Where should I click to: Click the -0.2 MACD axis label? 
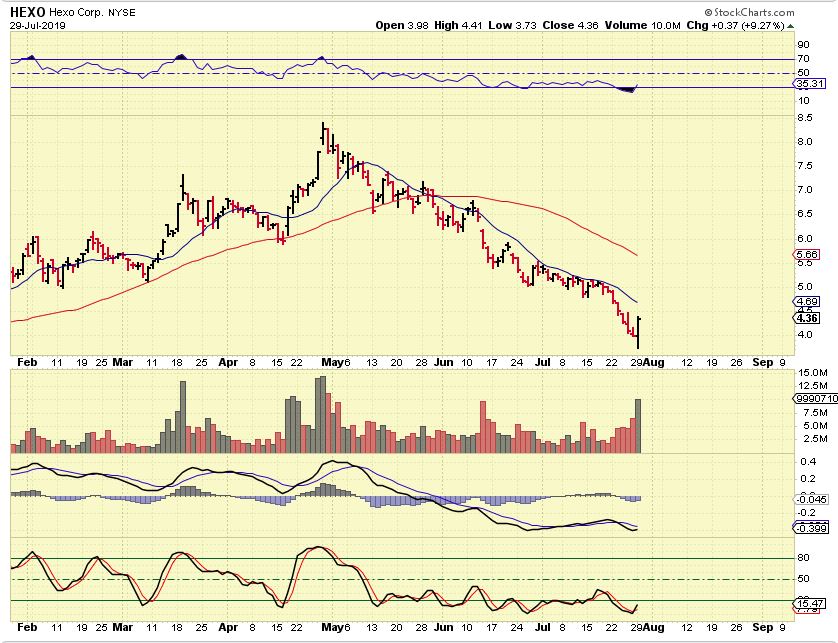806,513
